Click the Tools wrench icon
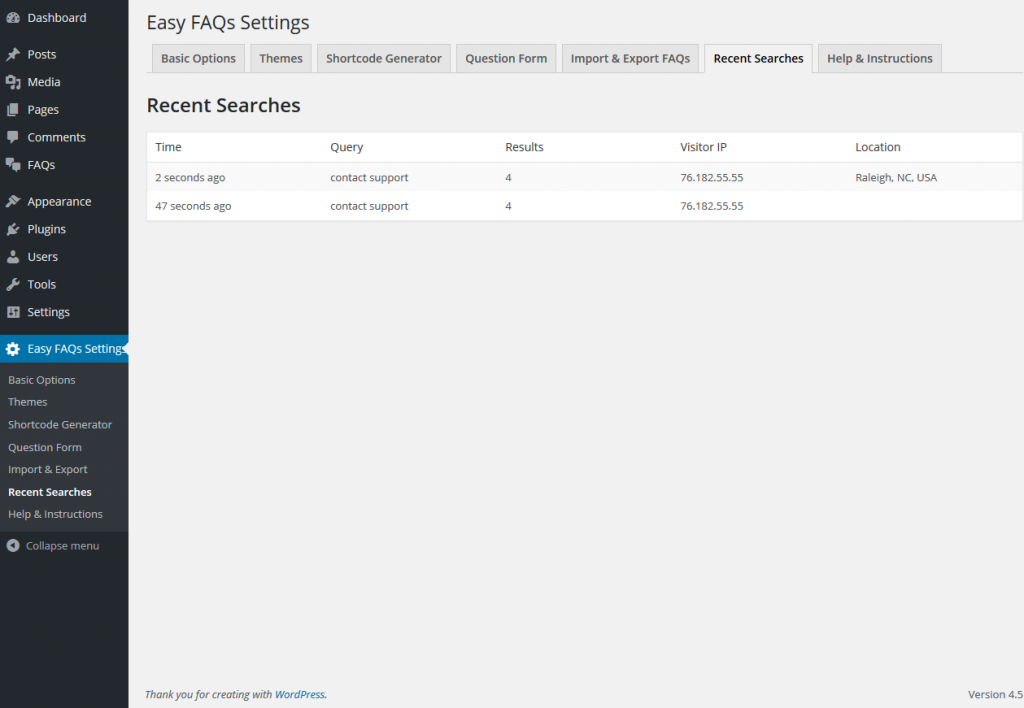 (13, 285)
